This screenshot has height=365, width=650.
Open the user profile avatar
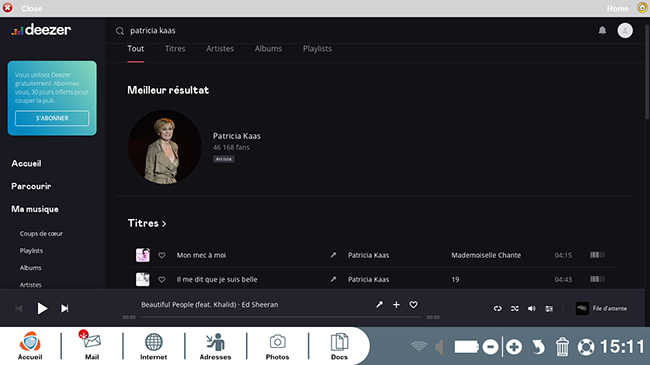[x=625, y=30]
